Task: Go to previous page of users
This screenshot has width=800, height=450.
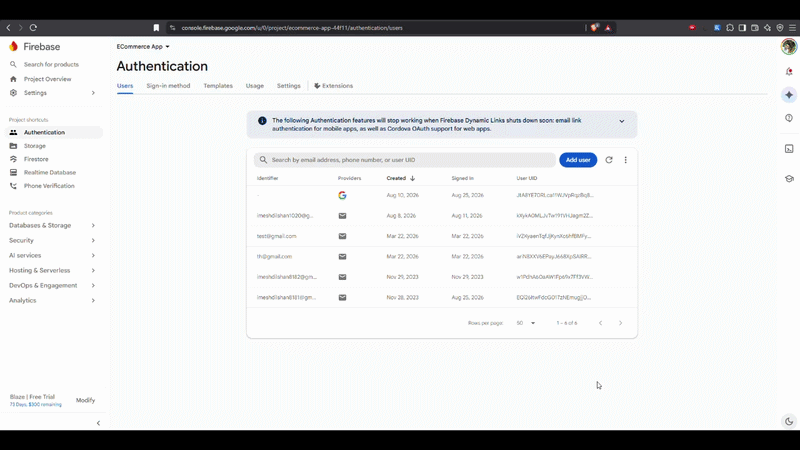Action: 601,323
